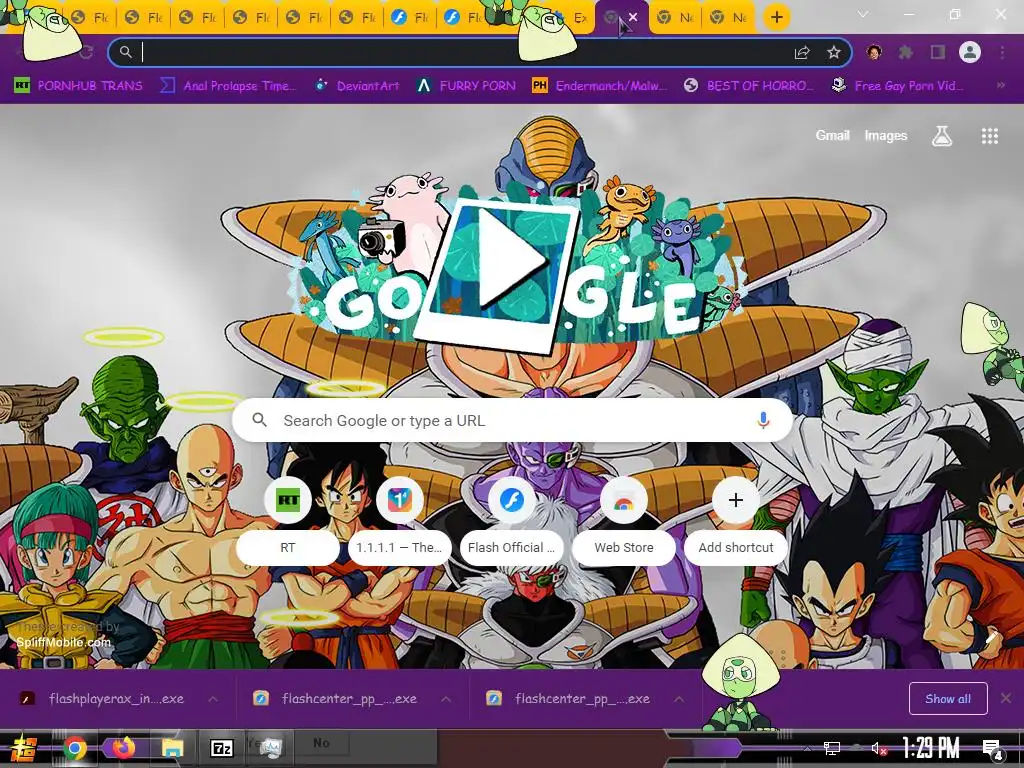Click Show all downloads button
Viewport: 1024px width, 768px height.
[x=948, y=699]
